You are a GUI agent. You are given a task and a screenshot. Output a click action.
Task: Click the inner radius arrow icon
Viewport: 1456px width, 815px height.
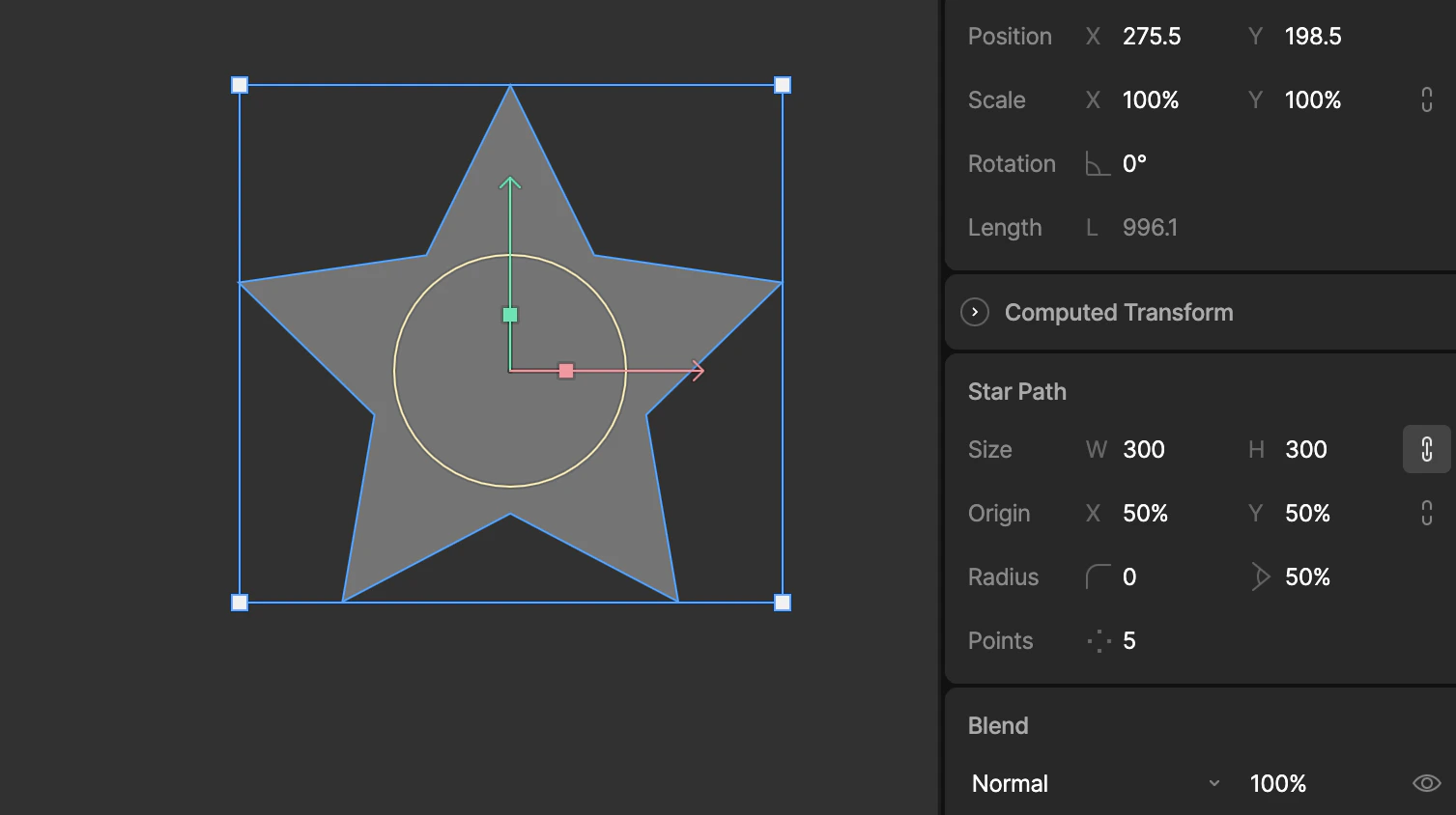click(1260, 576)
